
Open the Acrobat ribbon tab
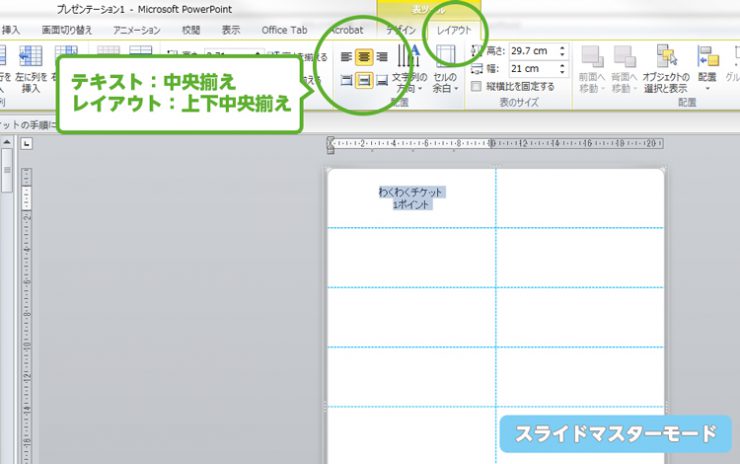[x=347, y=30]
